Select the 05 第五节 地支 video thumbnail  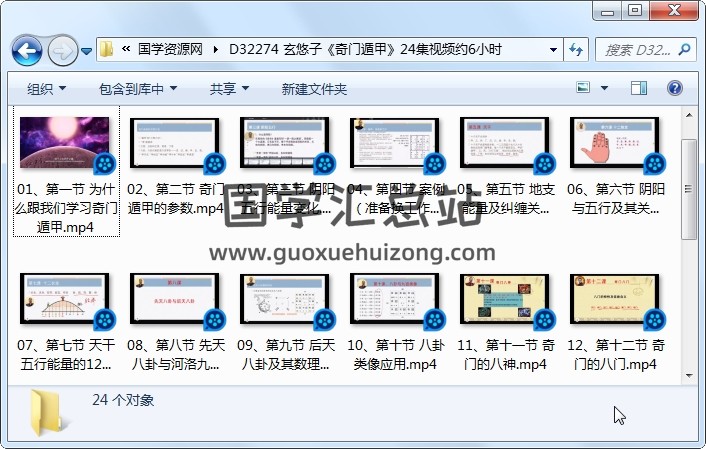[x=504, y=143]
